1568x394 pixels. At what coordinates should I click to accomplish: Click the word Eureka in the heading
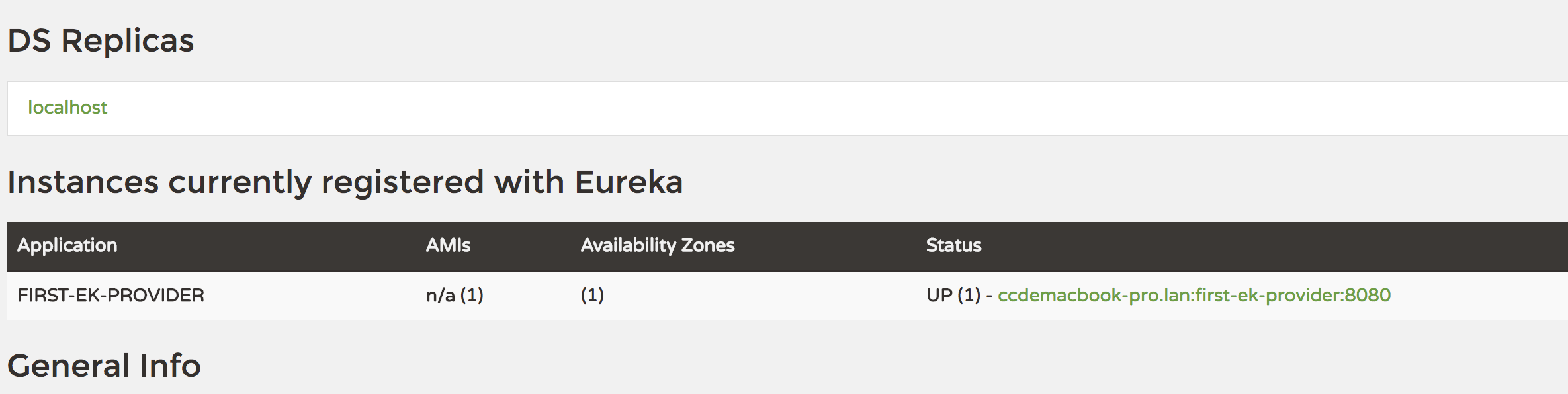pos(628,182)
